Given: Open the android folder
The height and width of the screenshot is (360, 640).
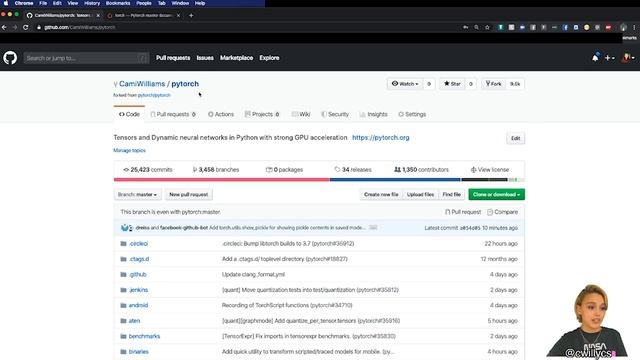Looking at the screenshot, I should (x=138, y=305).
